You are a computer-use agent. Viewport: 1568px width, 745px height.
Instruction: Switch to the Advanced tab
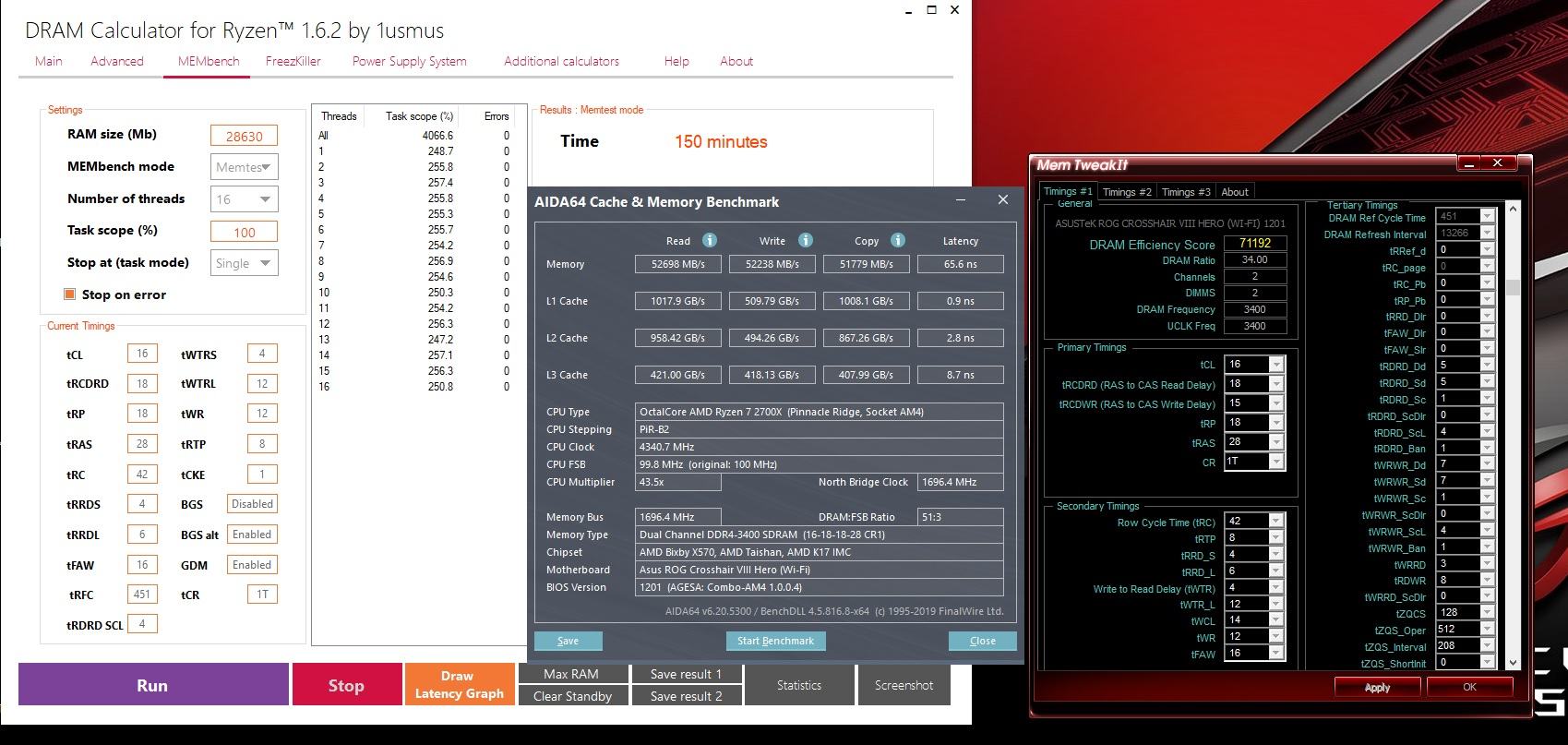pyautogui.click(x=117, y=61)
